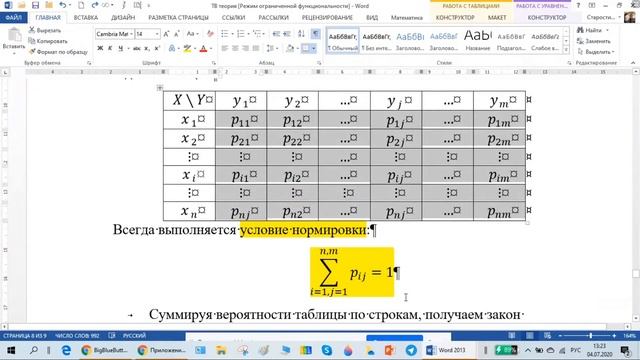Screen dimensions: 640x360
Task: Click the Cut (Вырезать) button
Action: pyautogui.click(x=45, y=30)
